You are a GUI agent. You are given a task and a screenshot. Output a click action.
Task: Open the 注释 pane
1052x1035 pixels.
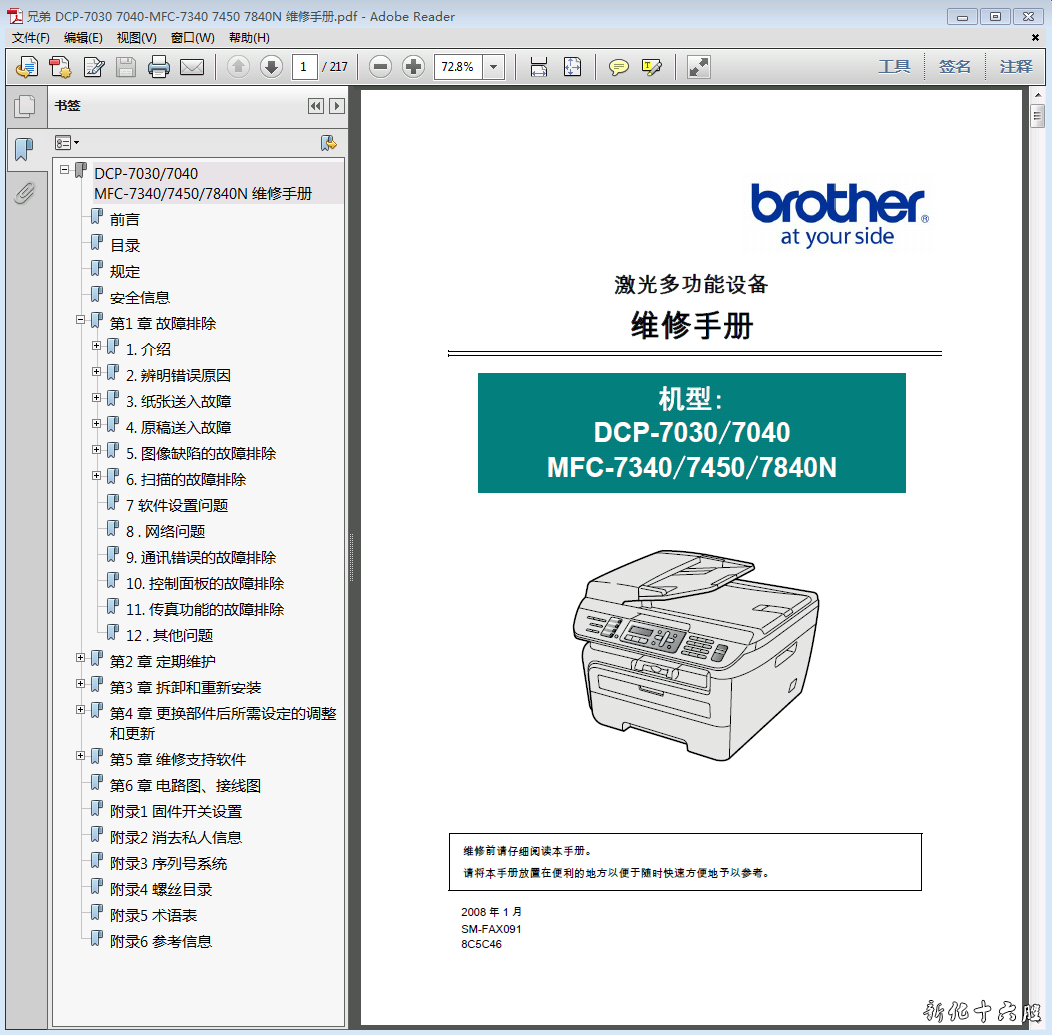[x=1016, y=67]
